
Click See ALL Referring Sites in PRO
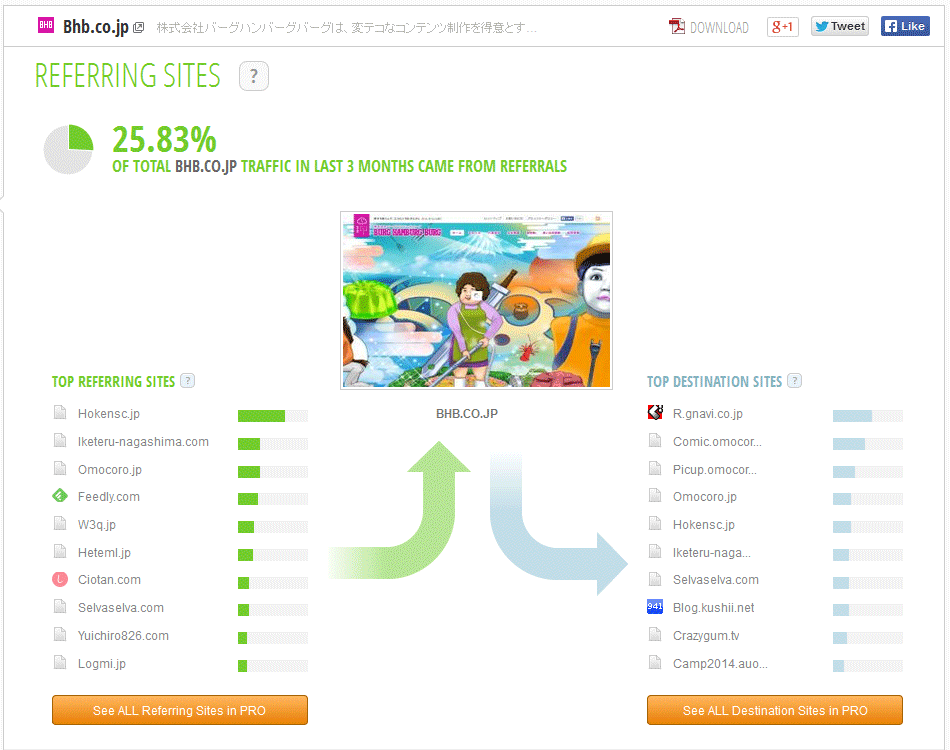point(180,710)
